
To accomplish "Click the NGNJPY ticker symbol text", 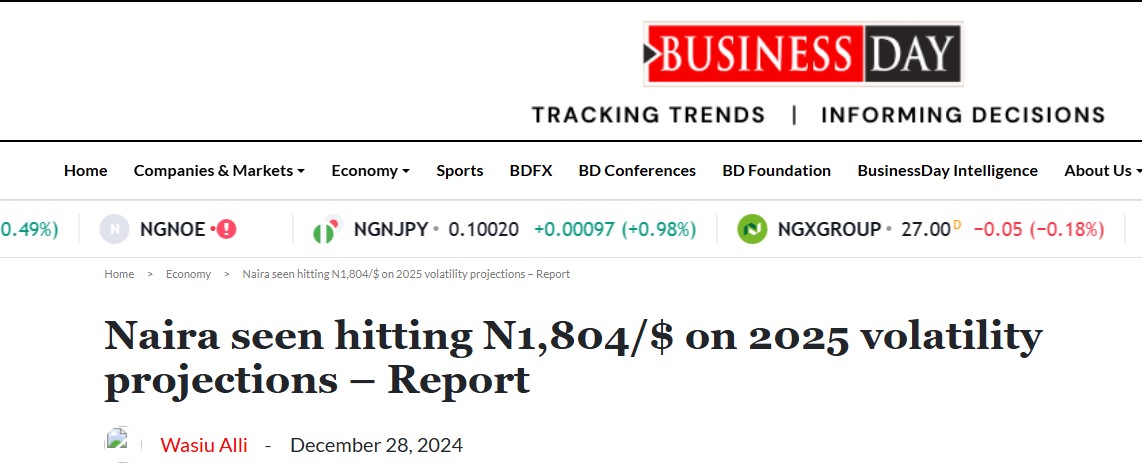I will [390, 229].
